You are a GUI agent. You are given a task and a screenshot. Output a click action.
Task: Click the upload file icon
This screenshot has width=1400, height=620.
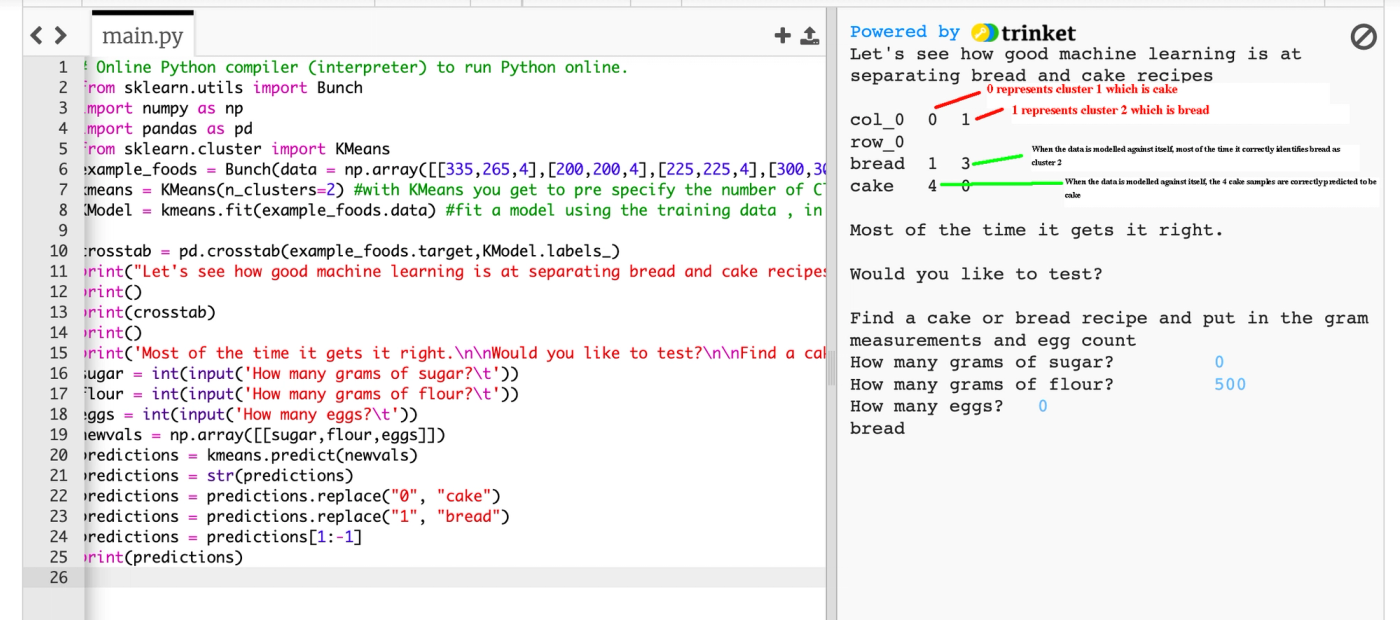pos(810,36)
